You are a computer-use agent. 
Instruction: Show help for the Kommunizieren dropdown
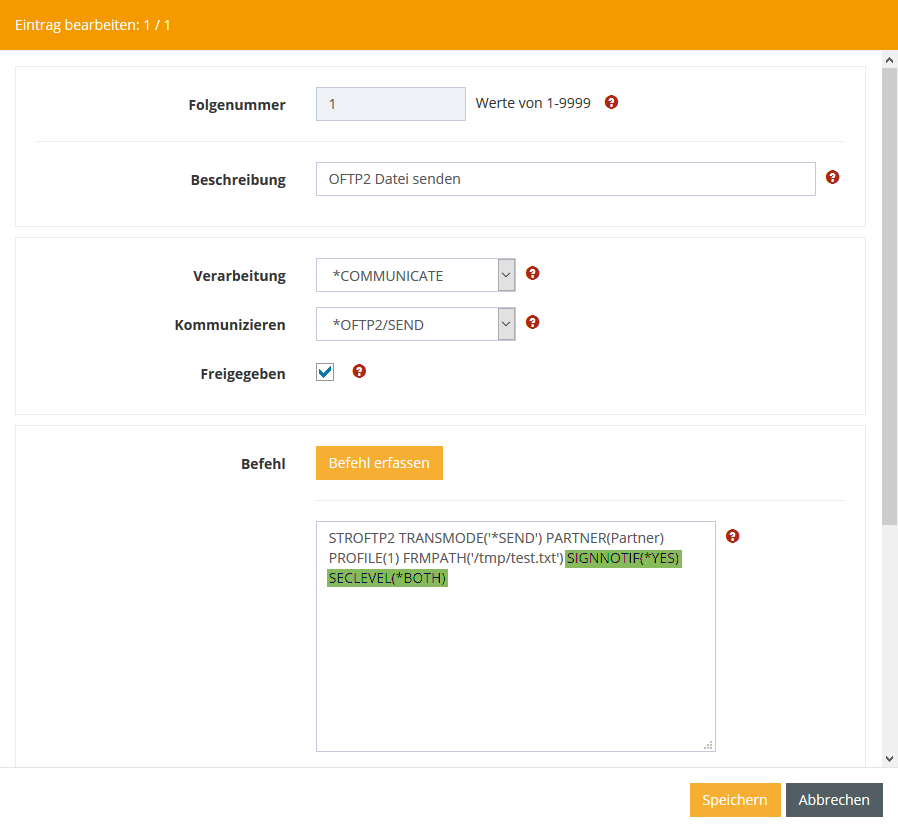532,322
